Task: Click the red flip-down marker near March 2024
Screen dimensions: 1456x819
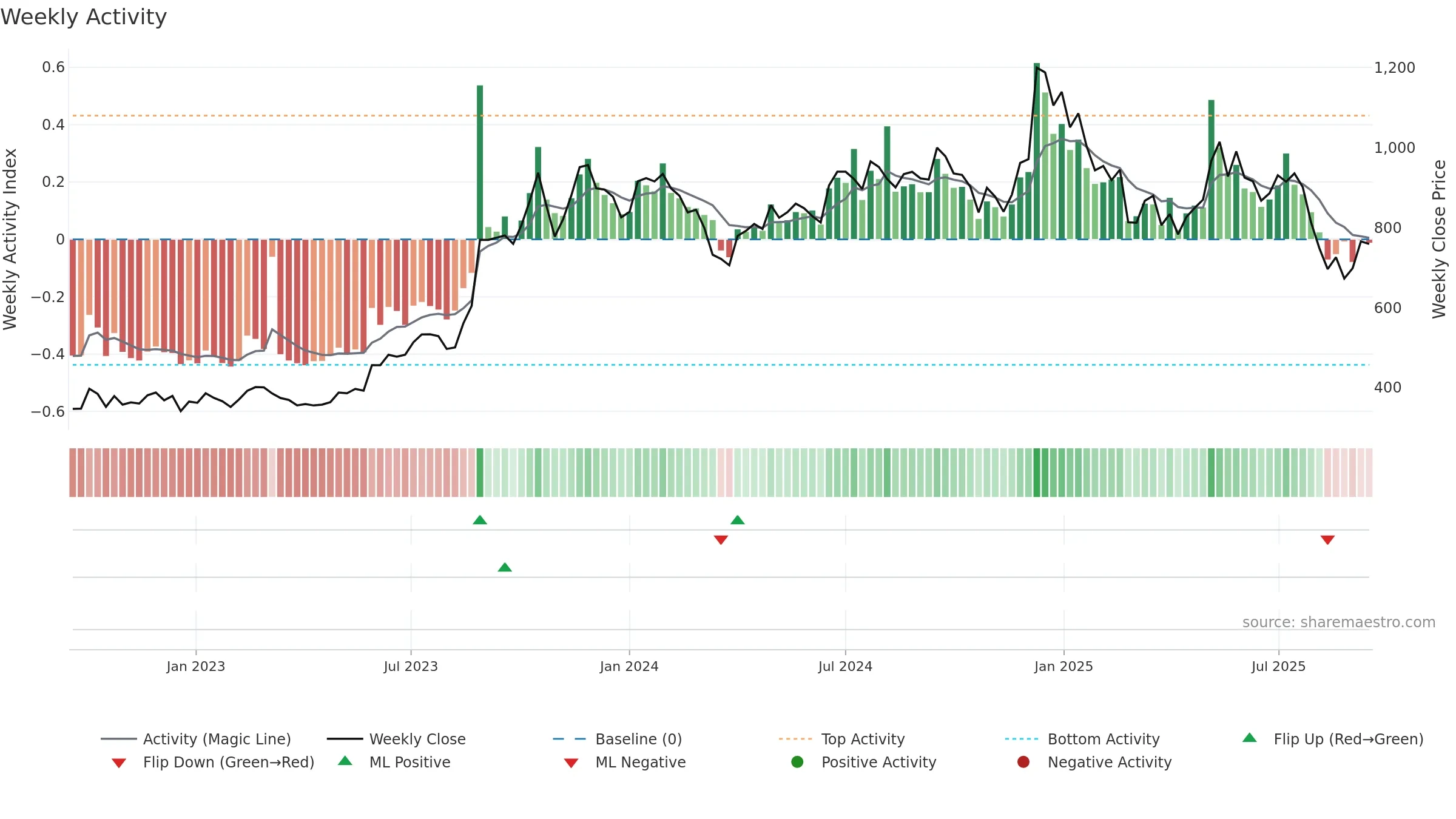Action: coord(721,540)
